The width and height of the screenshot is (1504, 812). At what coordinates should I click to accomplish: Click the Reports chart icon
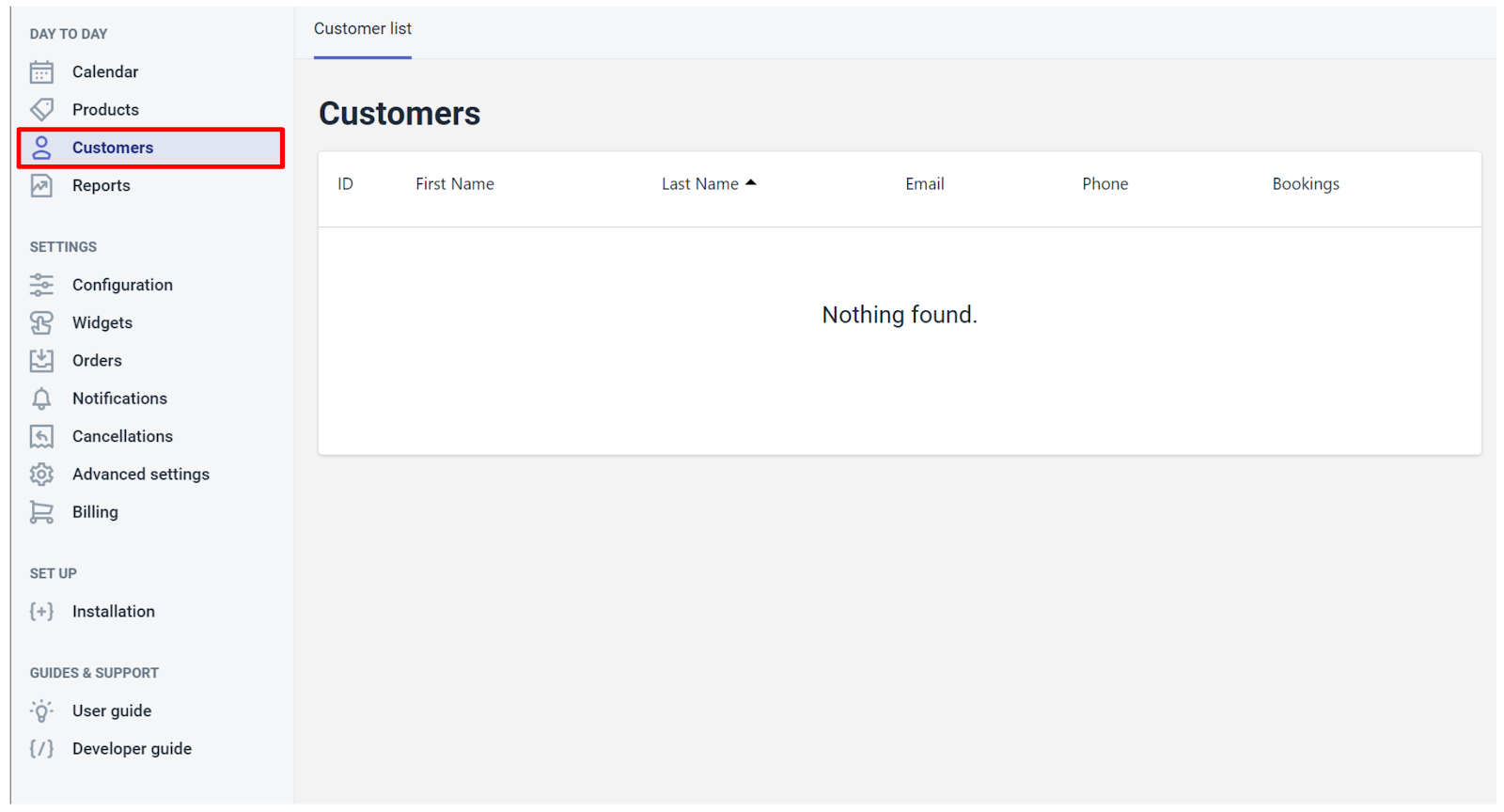[x=41, y=186]
